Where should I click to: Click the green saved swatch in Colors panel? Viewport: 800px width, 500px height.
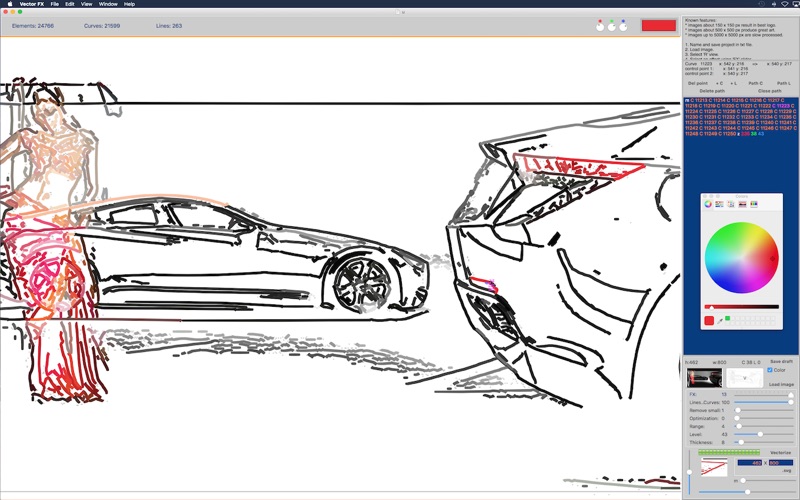728,318
